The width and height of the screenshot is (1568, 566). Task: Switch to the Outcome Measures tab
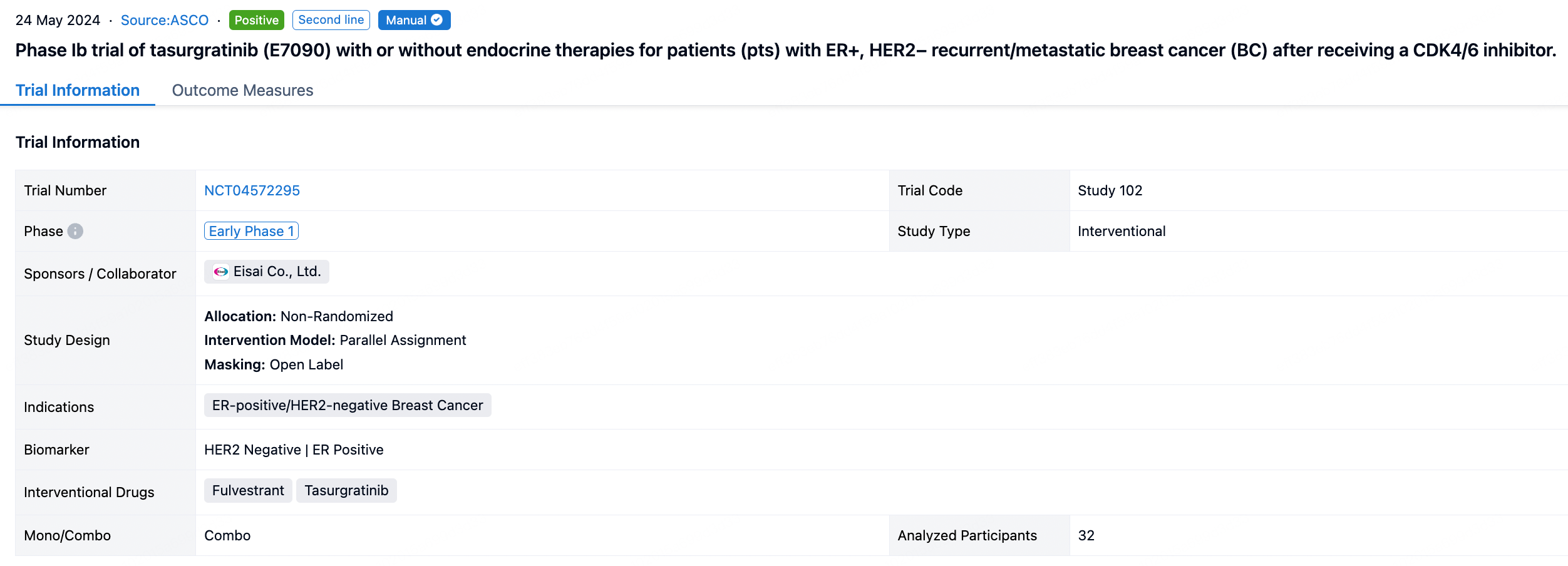[242, 90]
